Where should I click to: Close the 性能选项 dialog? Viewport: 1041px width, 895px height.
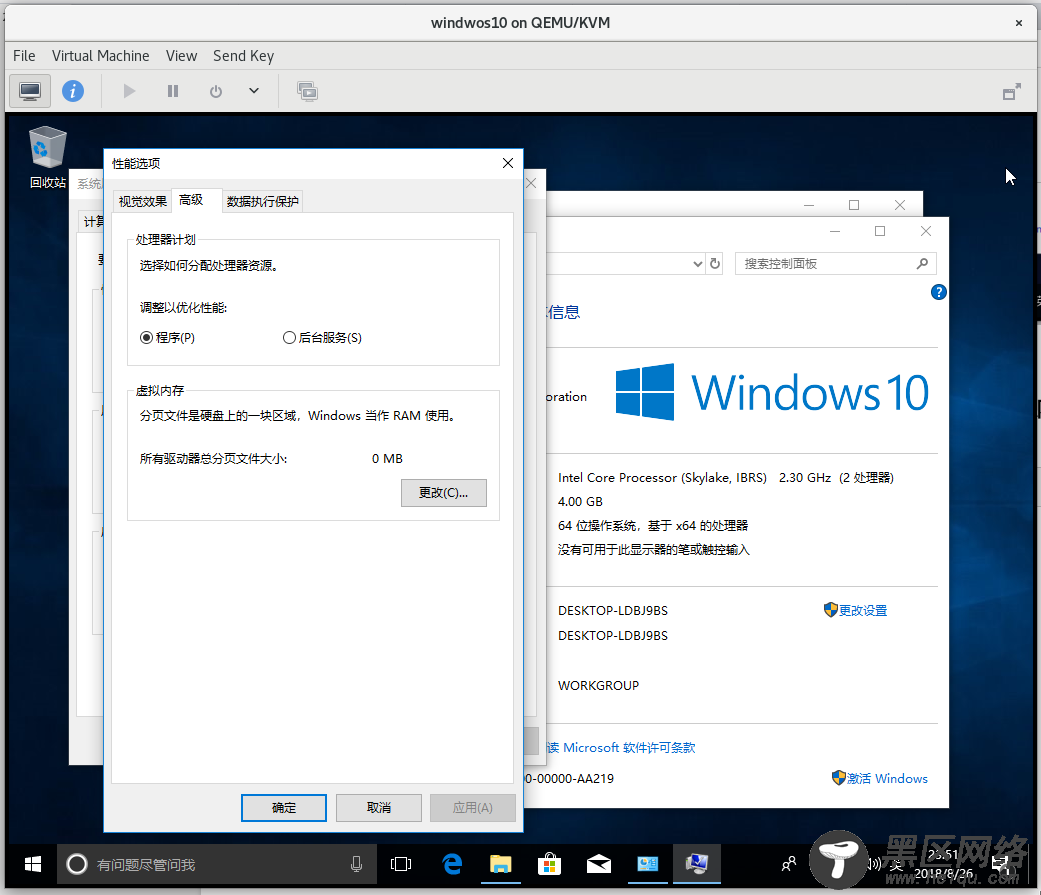pyautogui.click(x=508, y=163)
